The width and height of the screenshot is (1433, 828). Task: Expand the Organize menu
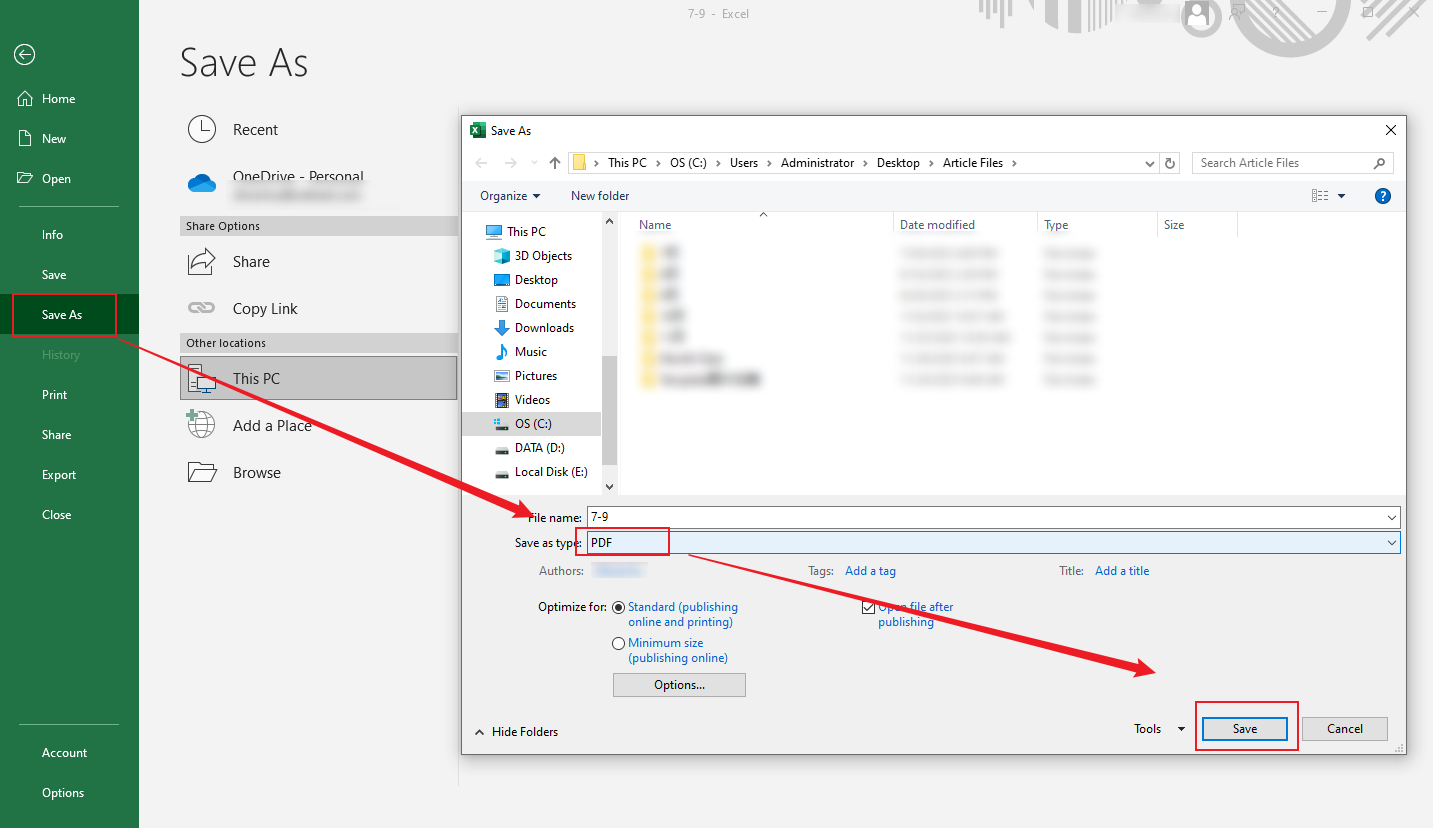coord(508,195)
